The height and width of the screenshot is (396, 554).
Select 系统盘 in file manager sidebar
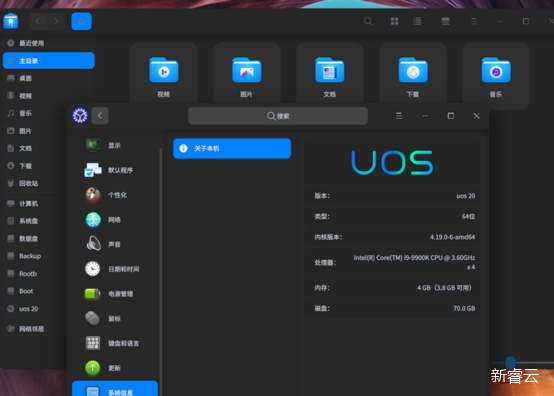coord(35,221)
